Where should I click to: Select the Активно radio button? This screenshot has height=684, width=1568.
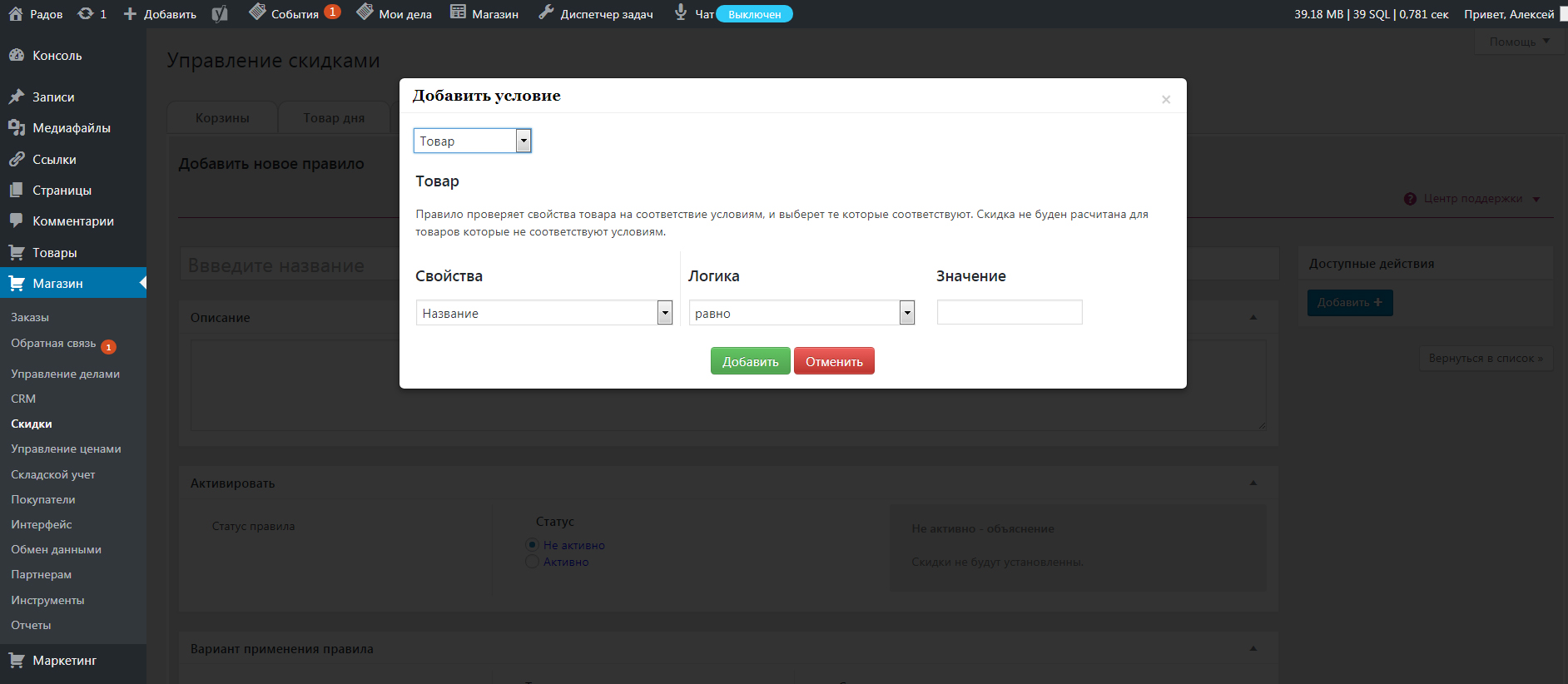pyautogui.click(x=533, y=562)
